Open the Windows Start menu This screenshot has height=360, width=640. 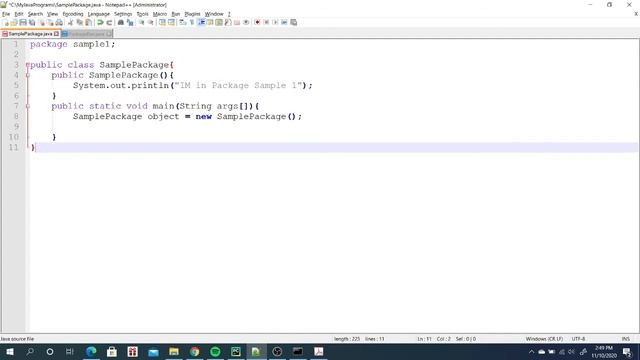10,351
